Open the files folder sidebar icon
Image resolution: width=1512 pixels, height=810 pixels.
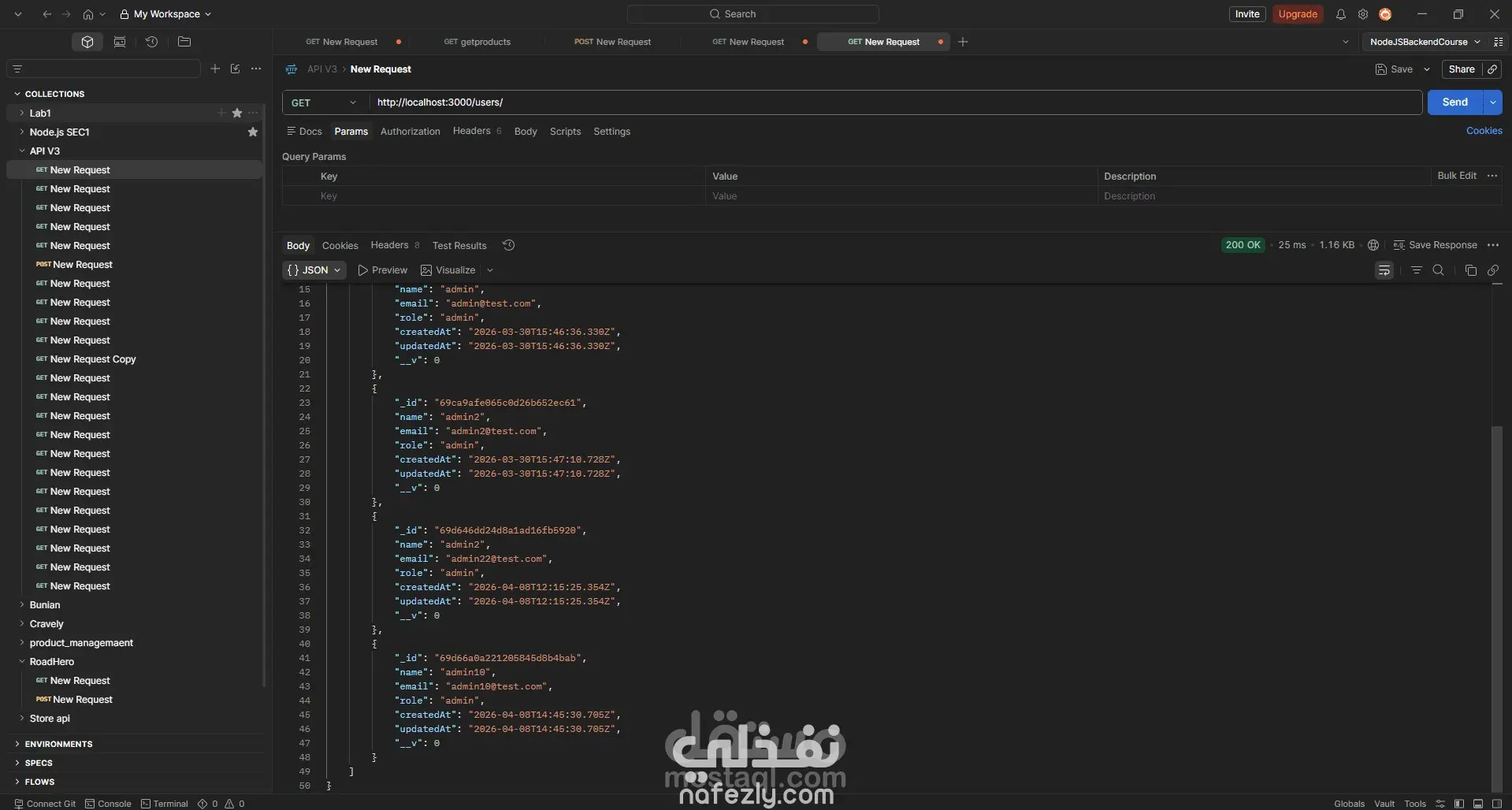(x=184, y=42)
